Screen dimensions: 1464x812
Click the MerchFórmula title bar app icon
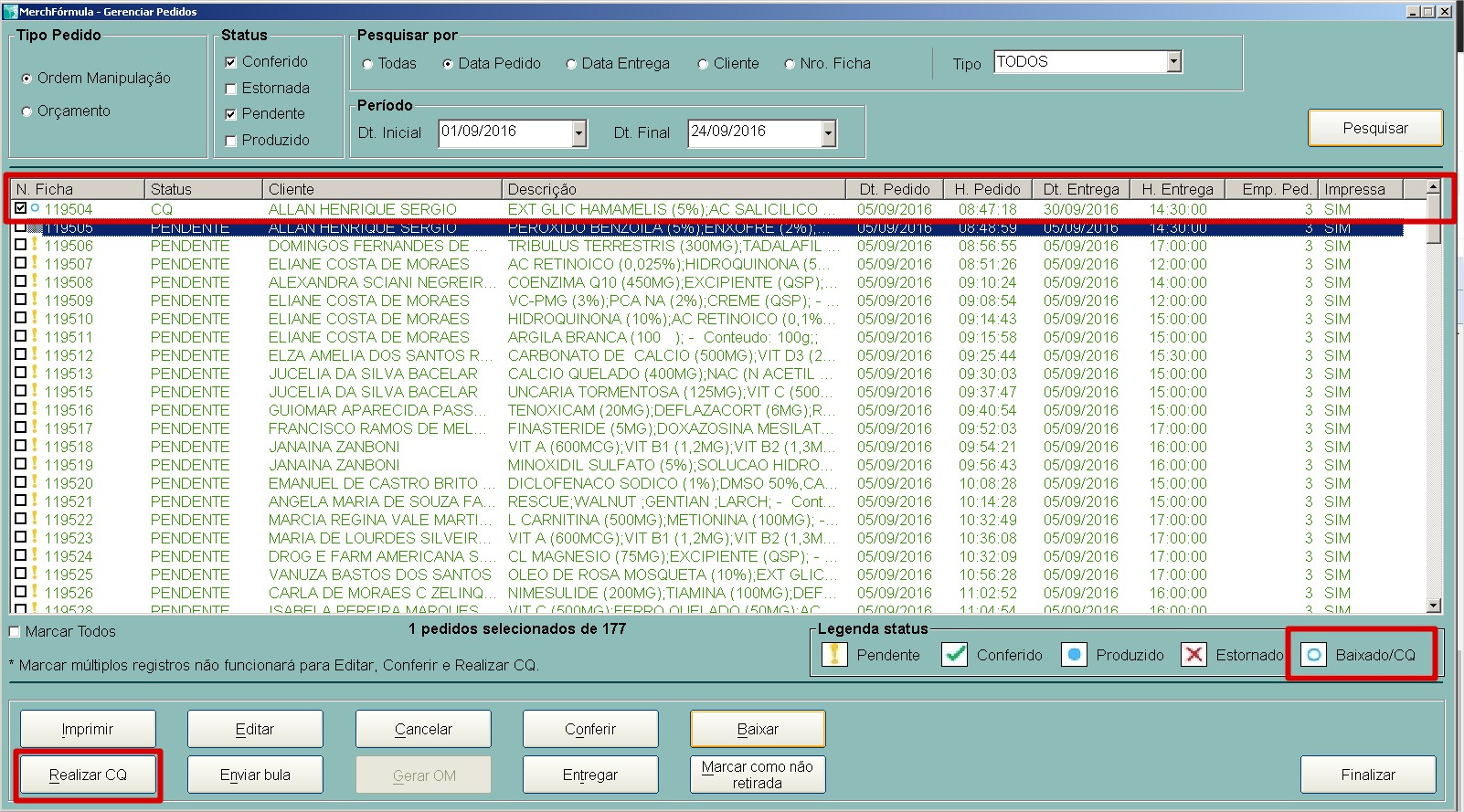coord(10,12)
